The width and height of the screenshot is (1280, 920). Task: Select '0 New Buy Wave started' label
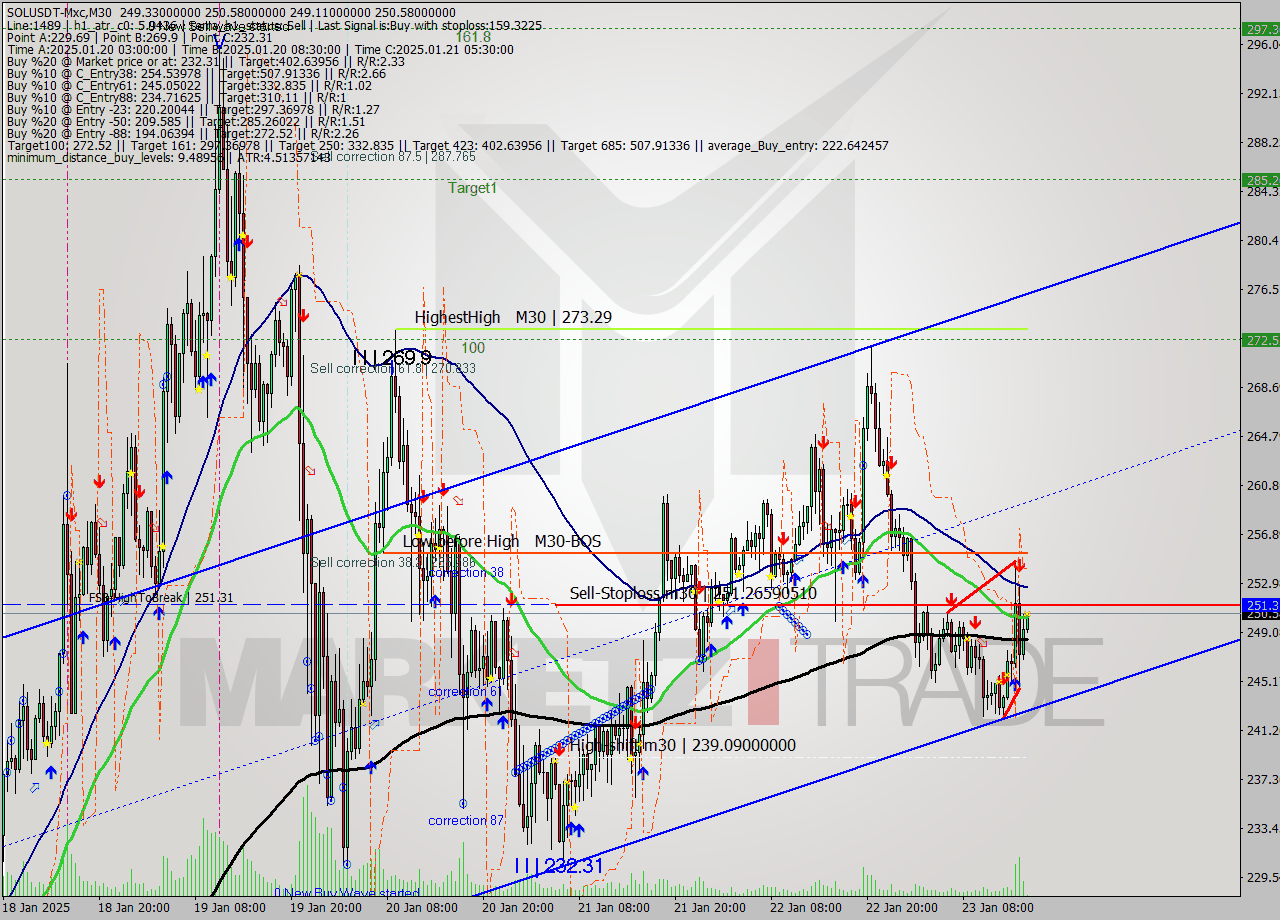pyautogui.click(x=347, y=893)
